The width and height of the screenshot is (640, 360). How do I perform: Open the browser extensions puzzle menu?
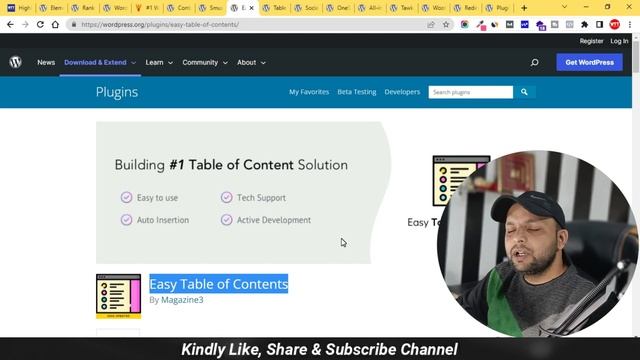584,24
